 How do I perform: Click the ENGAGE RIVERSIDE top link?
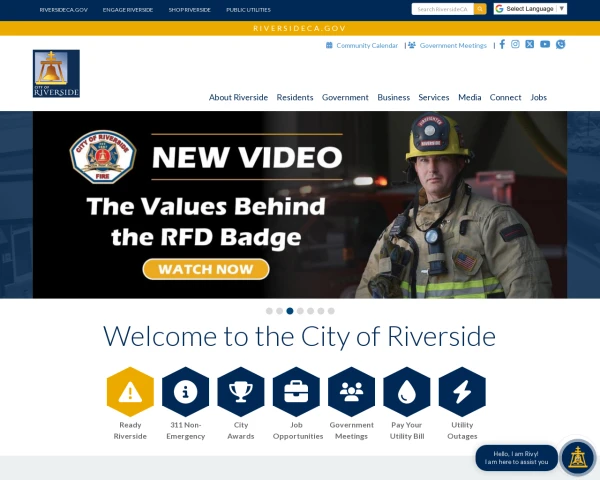click(128, 10)
